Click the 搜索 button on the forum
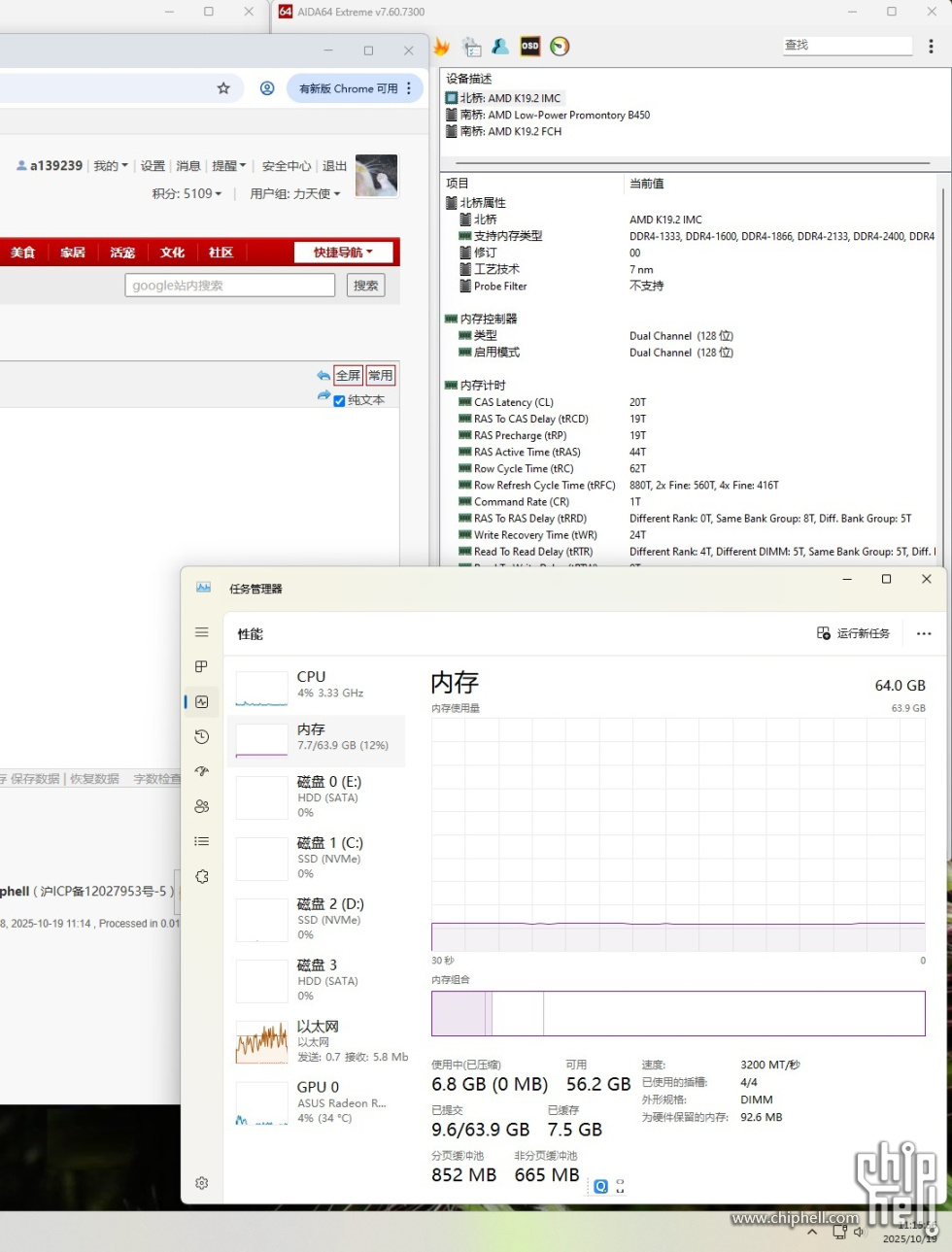The width and height of the screenshot is (952, 1252). click(365, 286)
